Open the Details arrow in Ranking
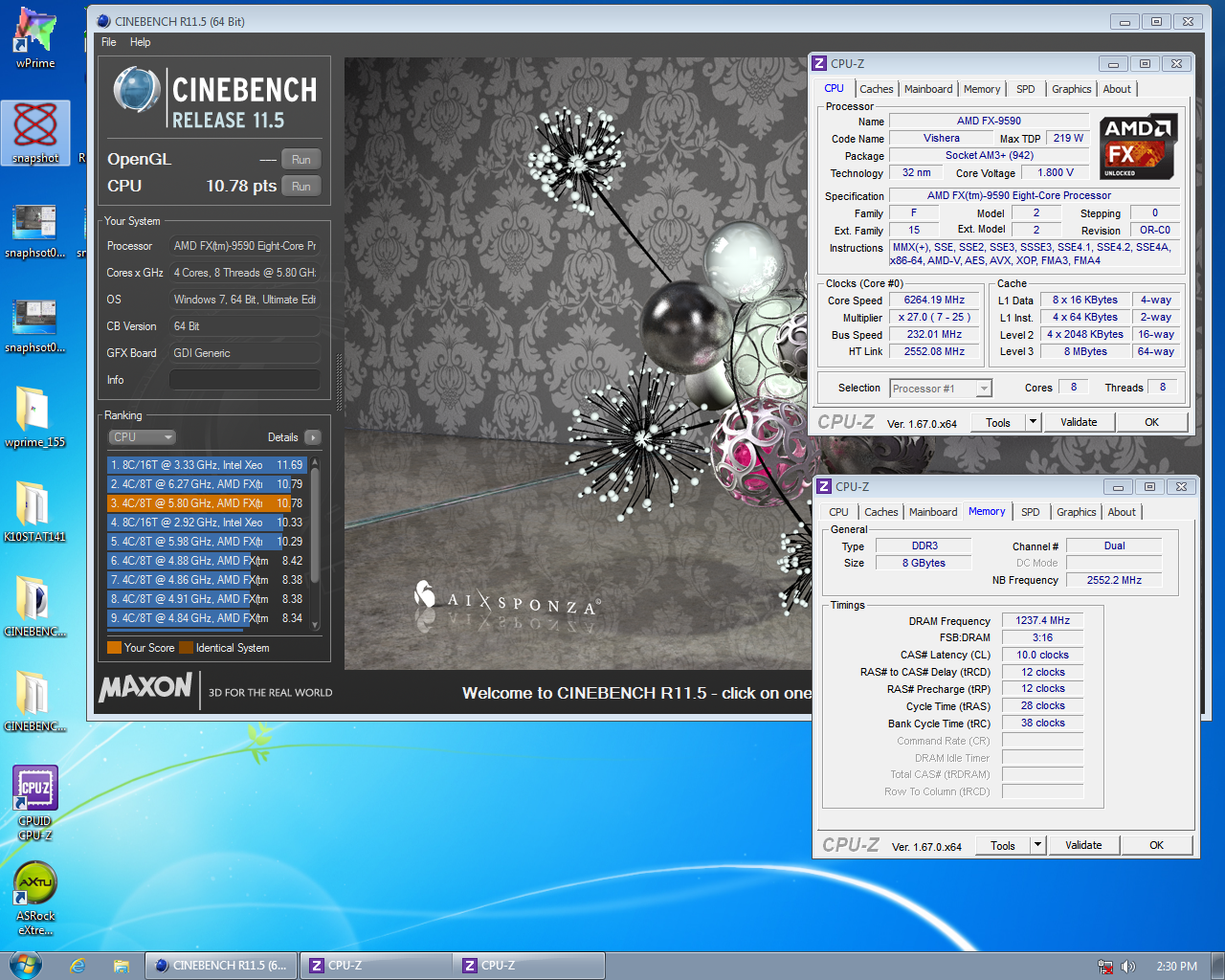The width and height of the screenshot is (1225, 980). 312,437
